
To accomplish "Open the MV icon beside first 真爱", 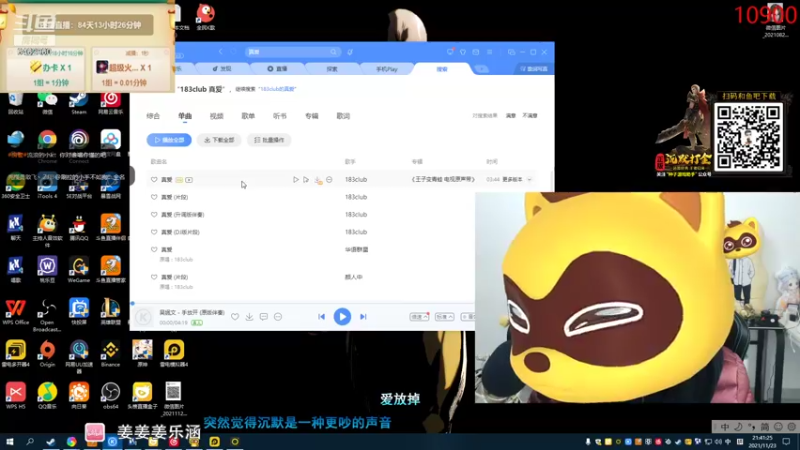I will (x=189, y=180).
